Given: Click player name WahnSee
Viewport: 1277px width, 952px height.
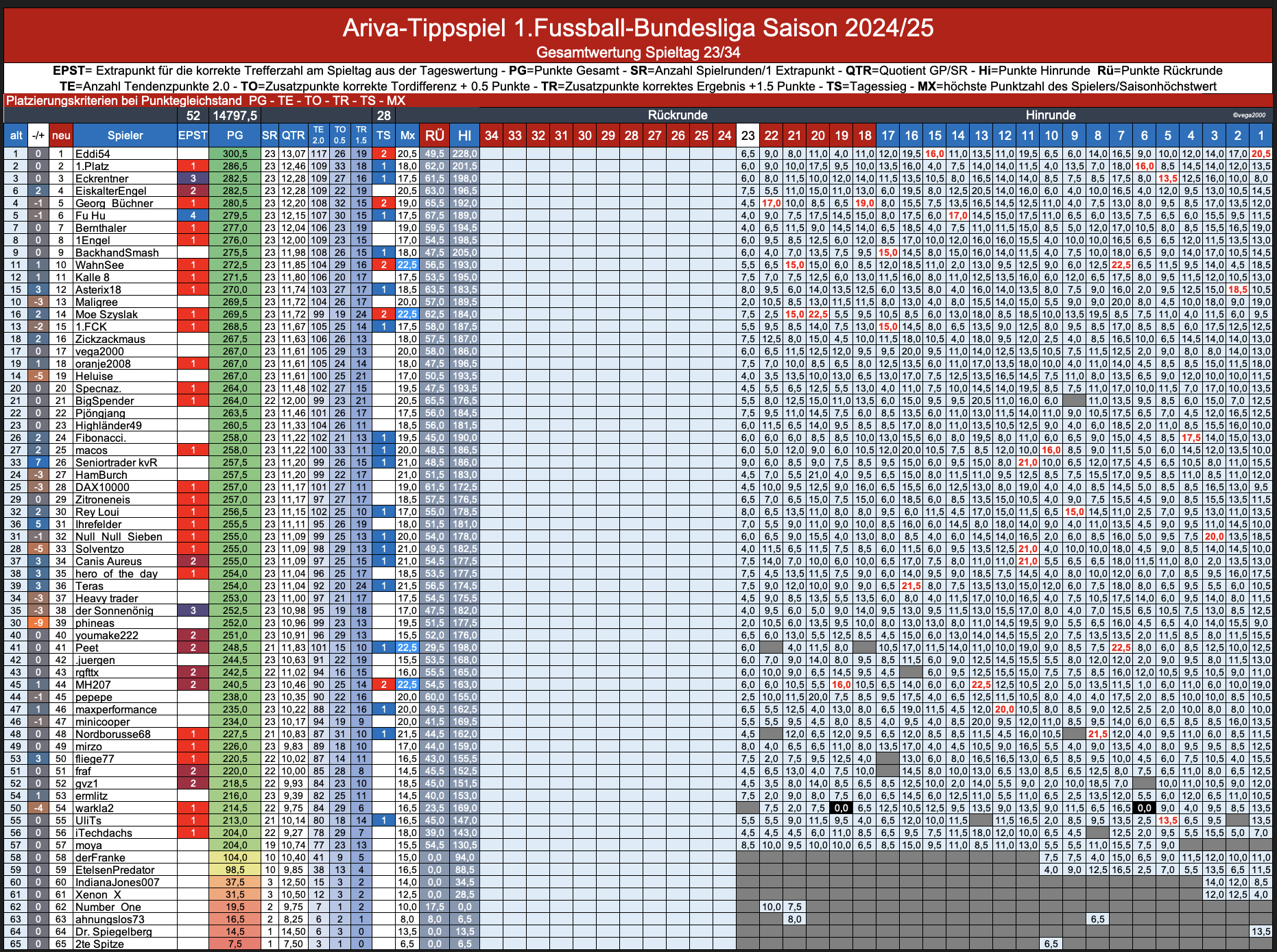Looking at the screenshot, I should (x=99, y=265).
